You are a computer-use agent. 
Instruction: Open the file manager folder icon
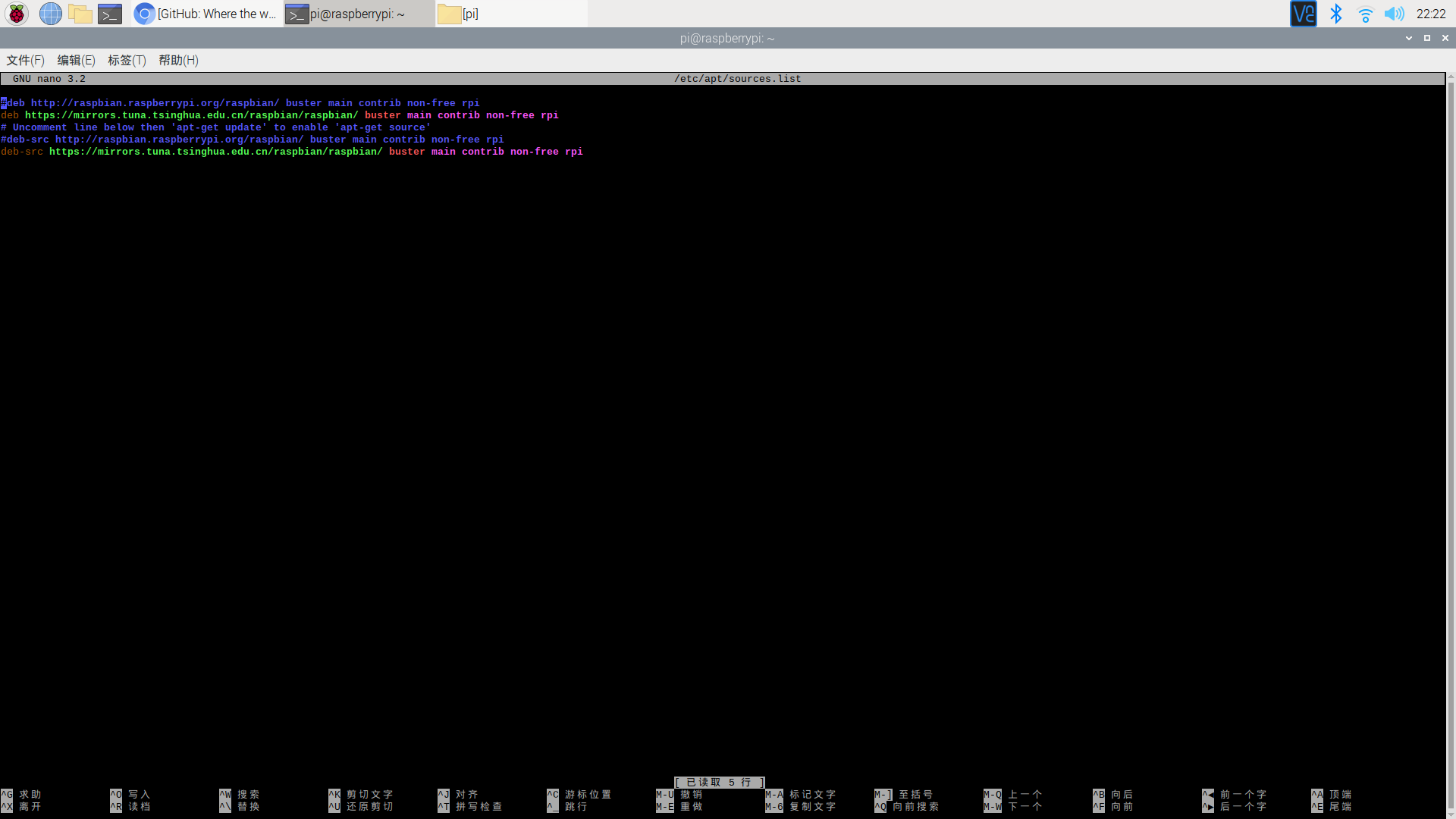point(80,14)
